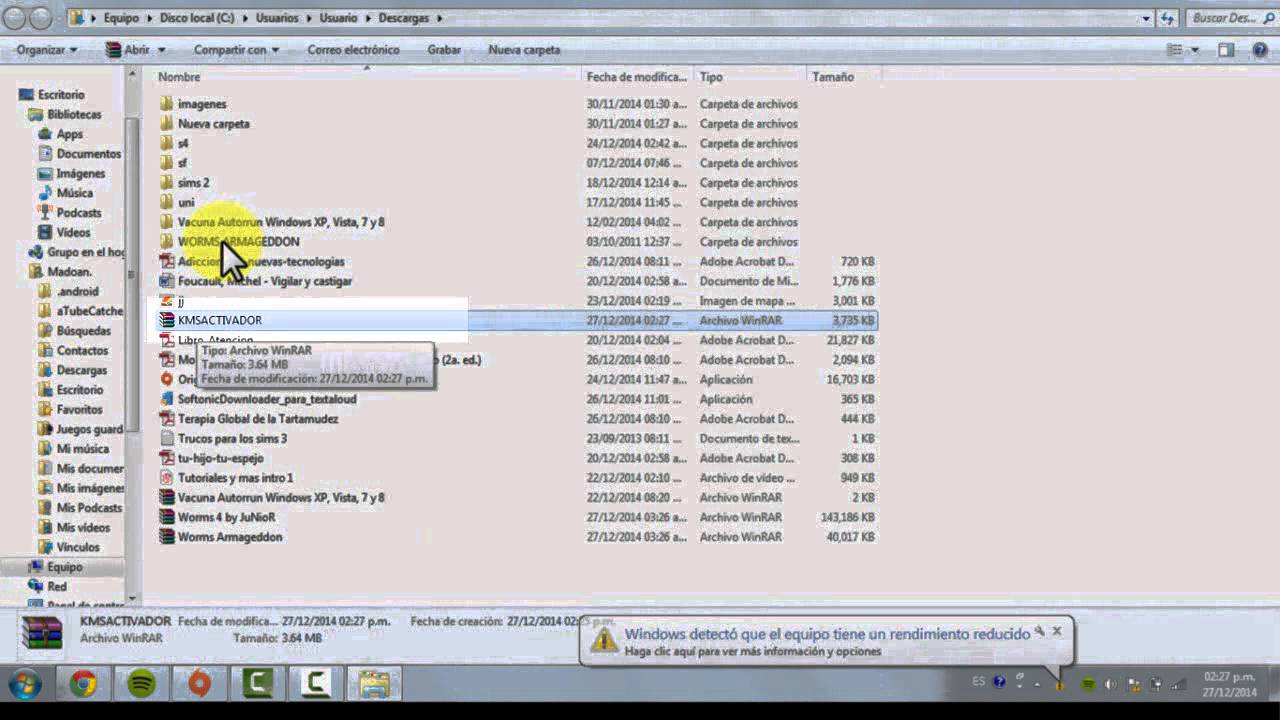Click the KMSACTIVADOR WinRAR archive icon

click(x=167, y=320)
